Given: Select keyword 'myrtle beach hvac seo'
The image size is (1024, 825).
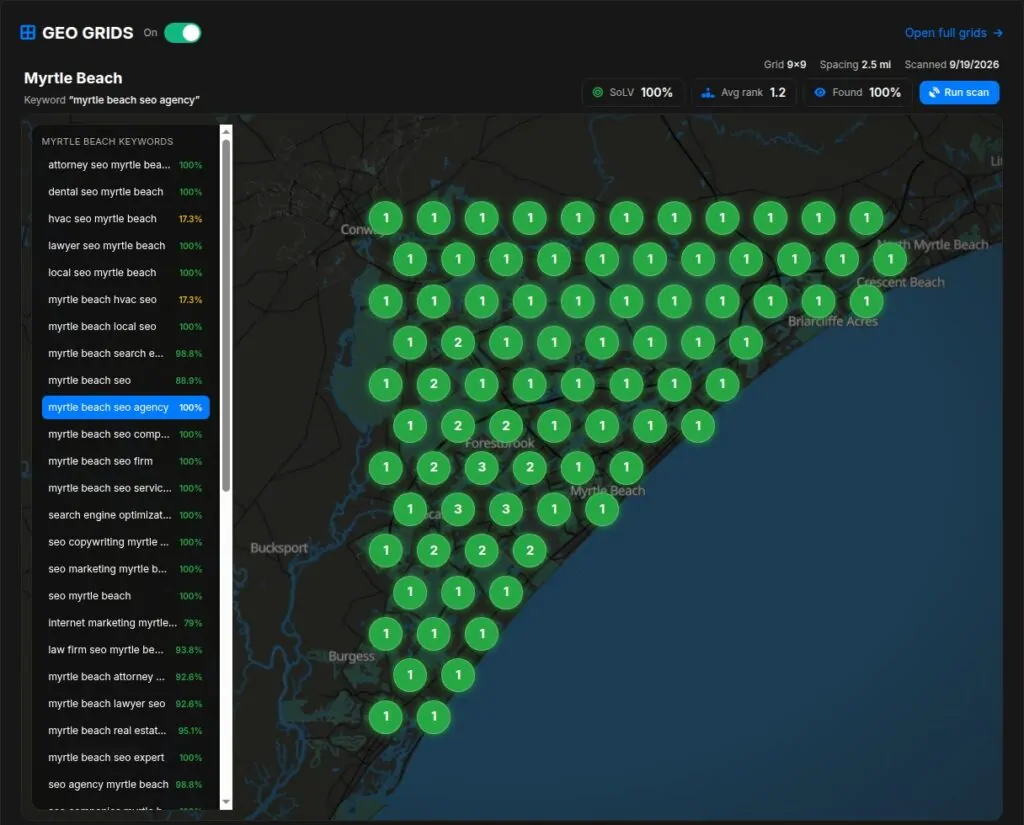Looking at the screenshot, I should point(125,299).
